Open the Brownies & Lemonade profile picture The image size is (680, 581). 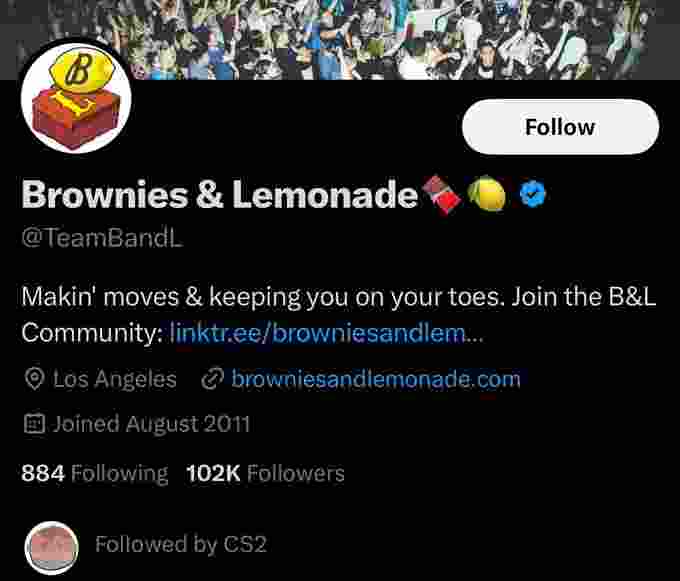point(76,97)
